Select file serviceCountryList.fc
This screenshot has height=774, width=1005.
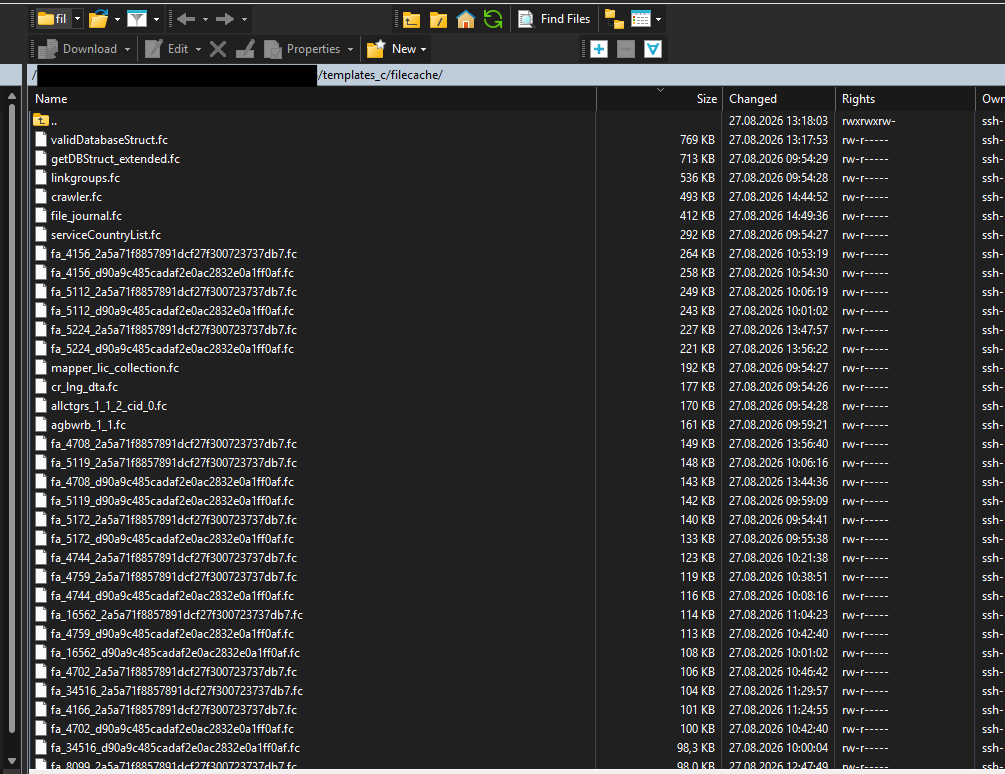[x=106, y=235]
